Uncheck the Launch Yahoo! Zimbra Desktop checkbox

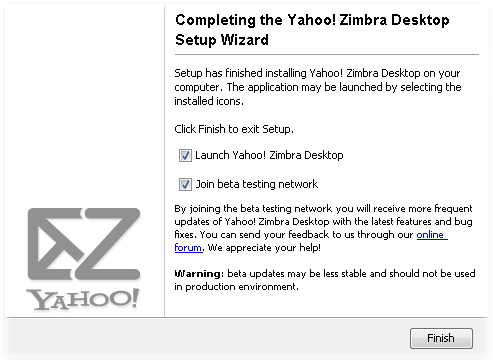pos(185,155)
